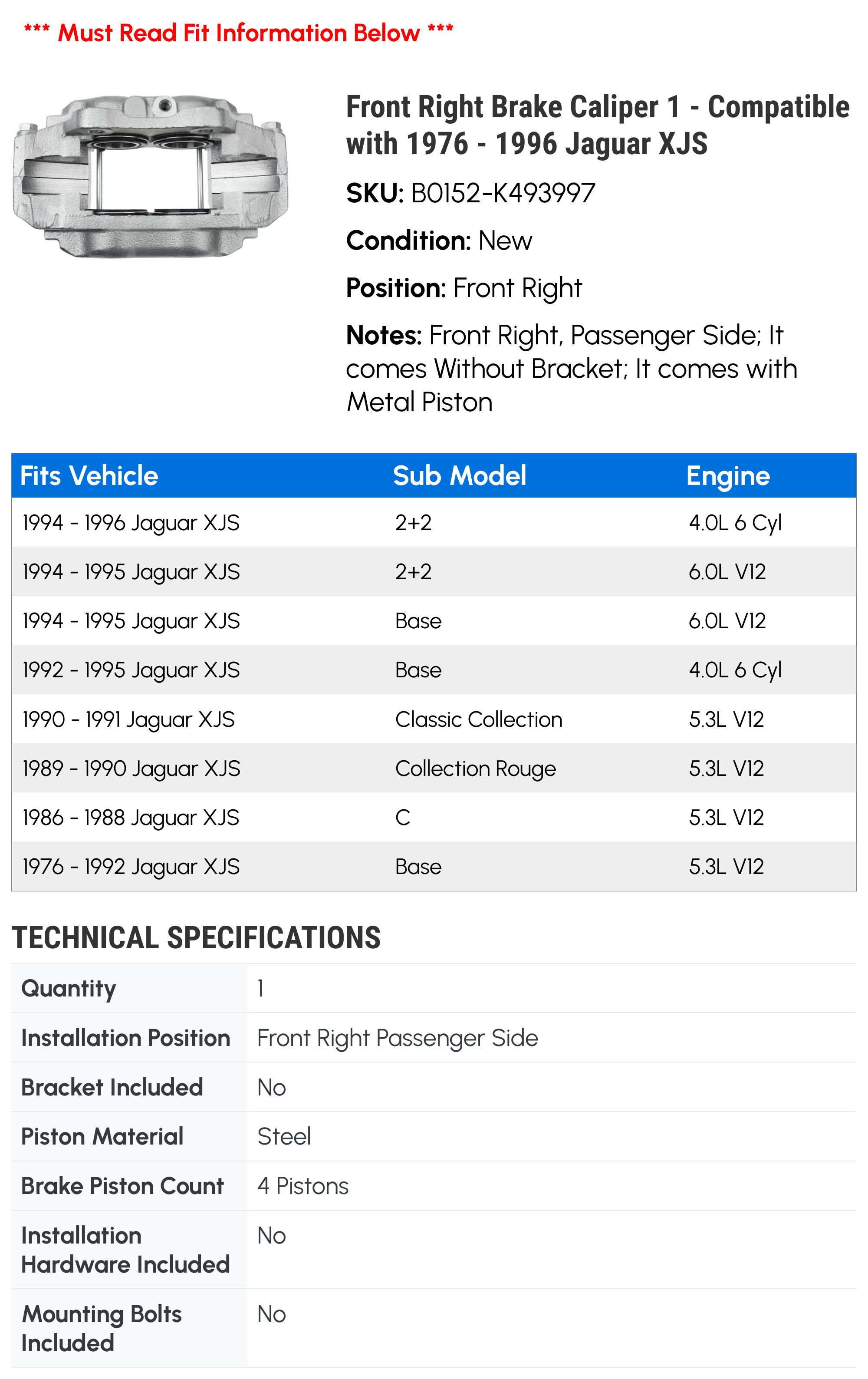Click the 1986 - 1988 Jaguar XJS row

(x=434, y=817)
